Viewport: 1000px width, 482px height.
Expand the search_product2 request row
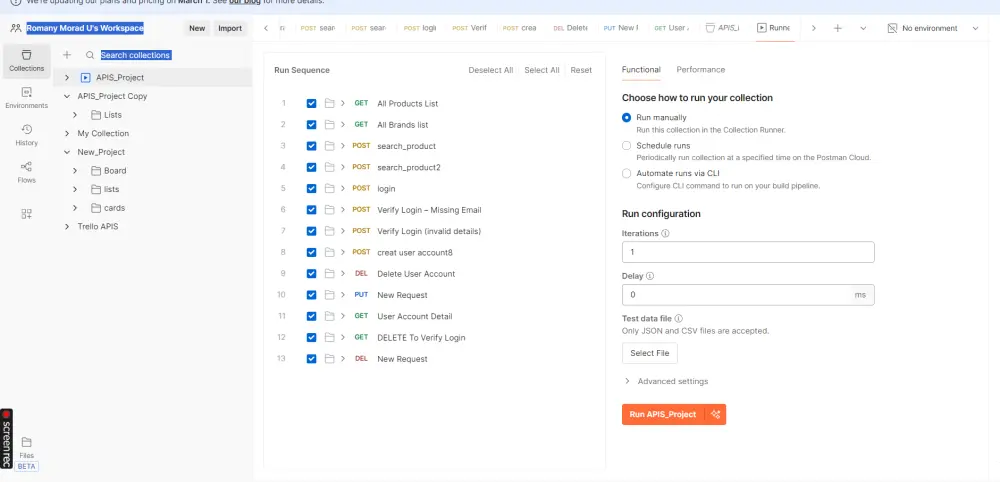pyautogui.click(x=342, y=167)
